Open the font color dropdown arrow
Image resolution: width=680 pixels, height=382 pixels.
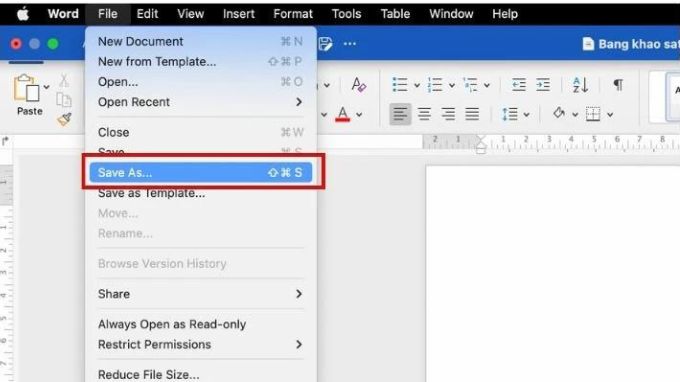coord(359,115)
